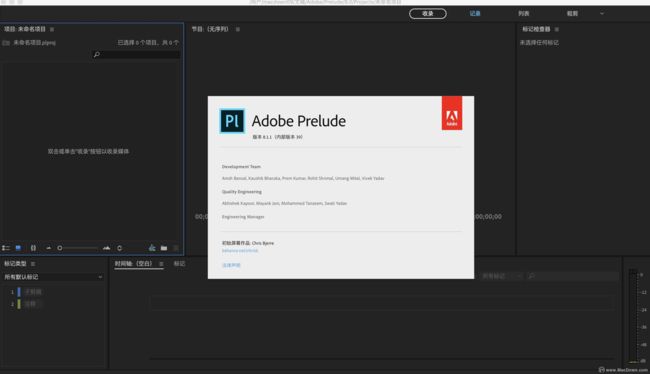The image size is (650, 374).
Task: Switch to the 列表 list workspace
Action: tap(524, 14)
